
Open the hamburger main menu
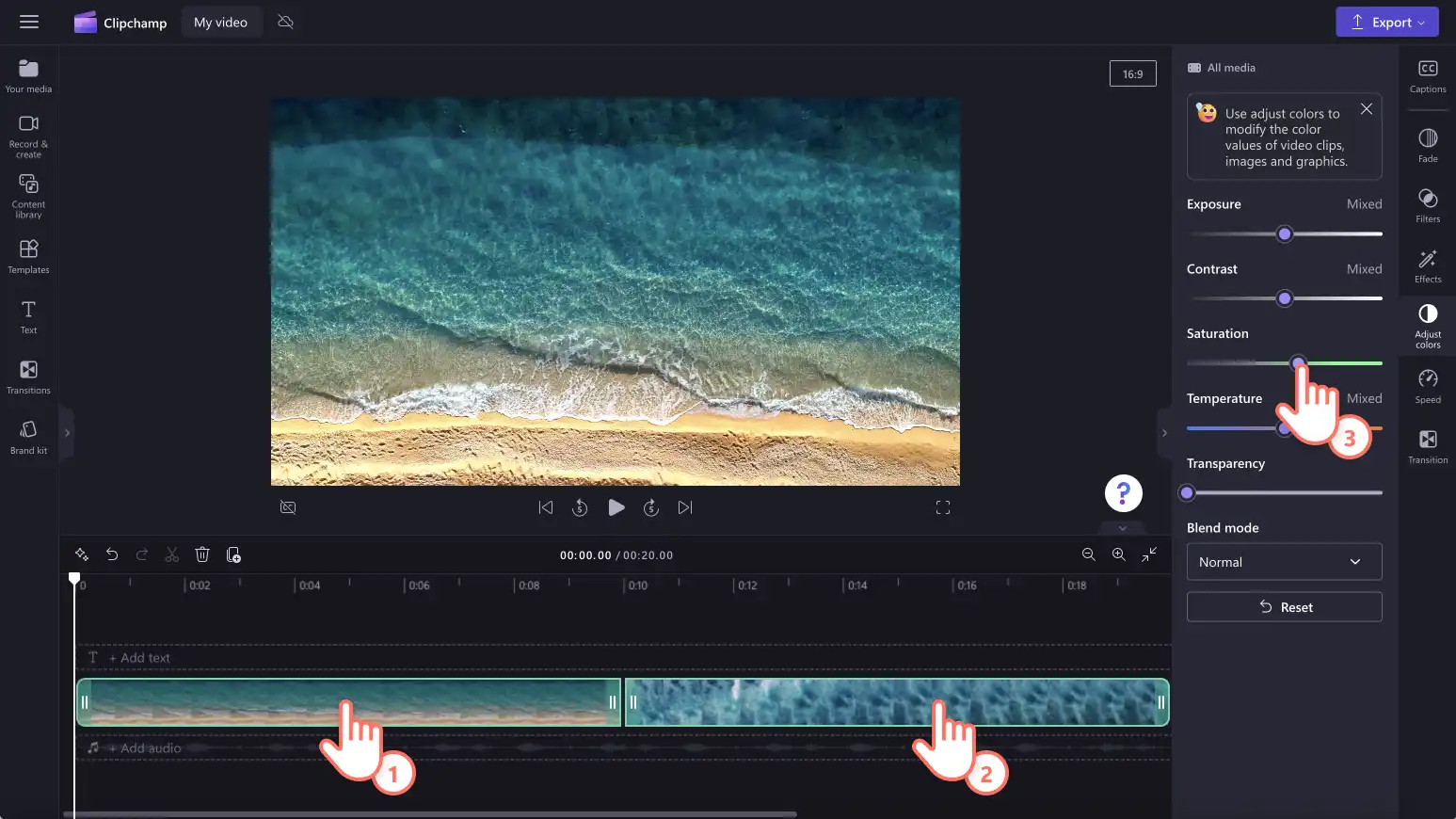click(x=29, y=22)
